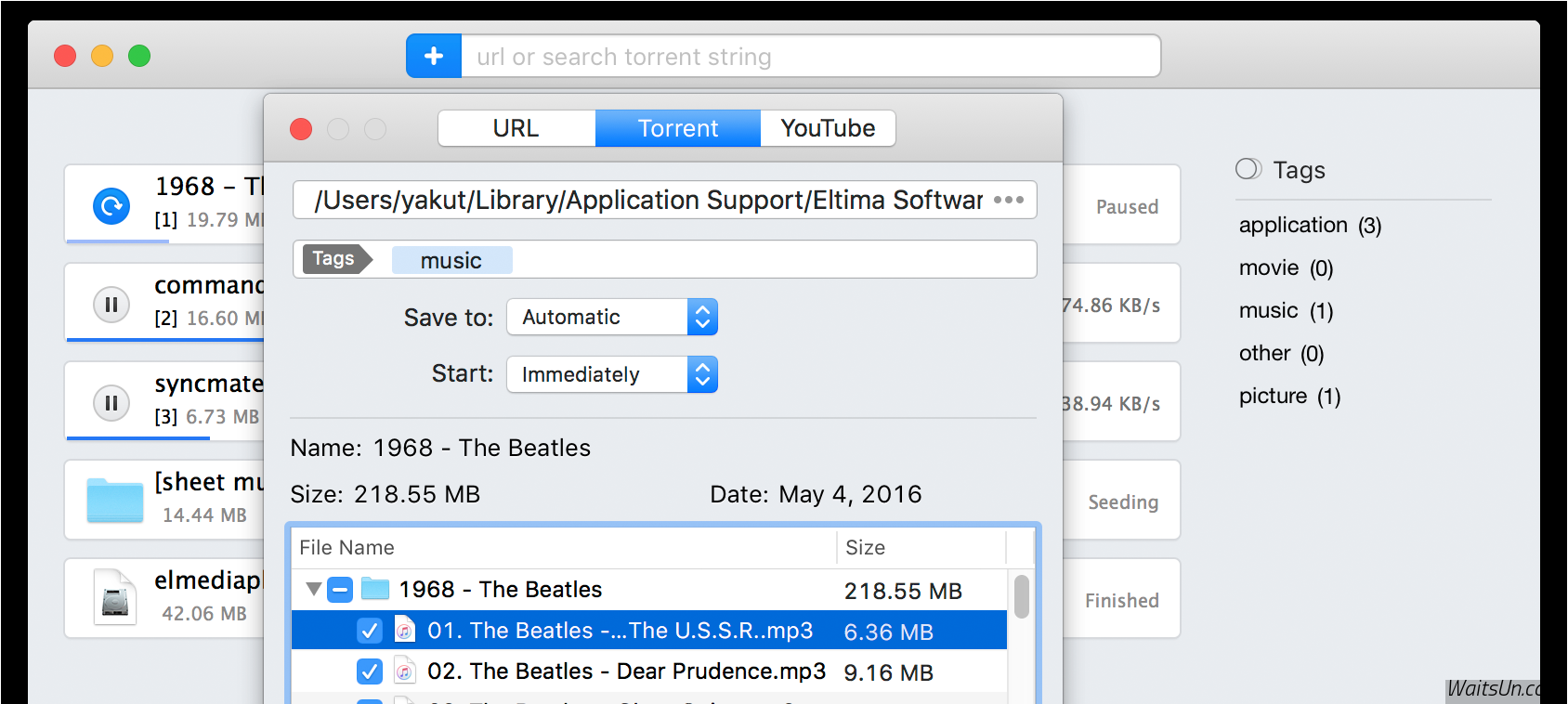Pause the command download with its pause icon
Viewport: 1568px width, 704px height.
pos(111,305)
